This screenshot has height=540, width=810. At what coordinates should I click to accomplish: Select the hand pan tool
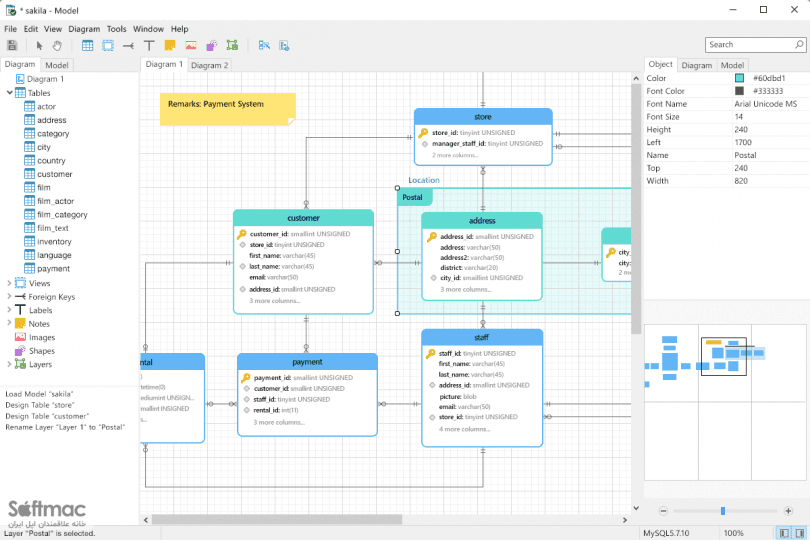[57, 45]
